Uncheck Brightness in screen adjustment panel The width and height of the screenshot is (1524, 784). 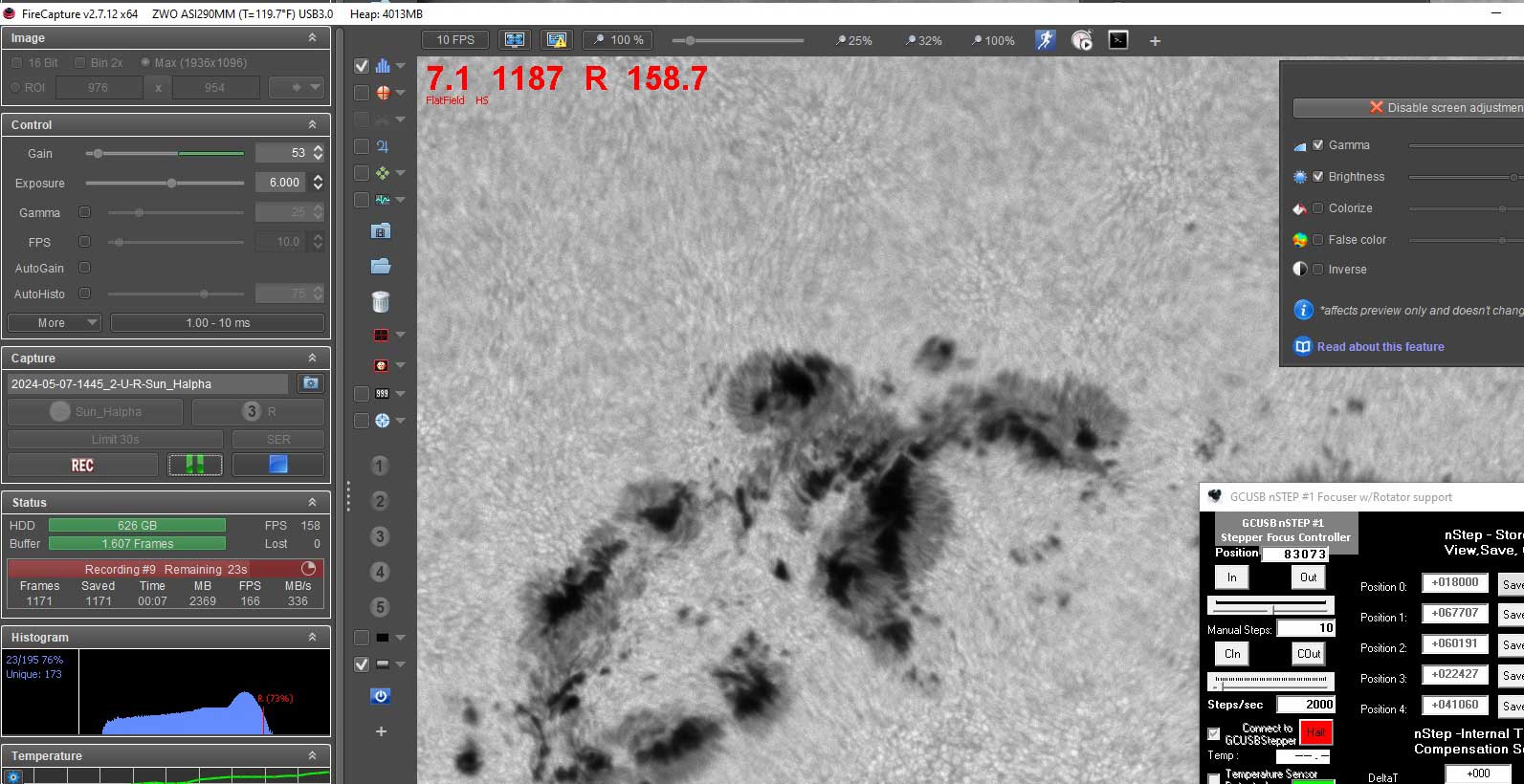(1318, 176)
